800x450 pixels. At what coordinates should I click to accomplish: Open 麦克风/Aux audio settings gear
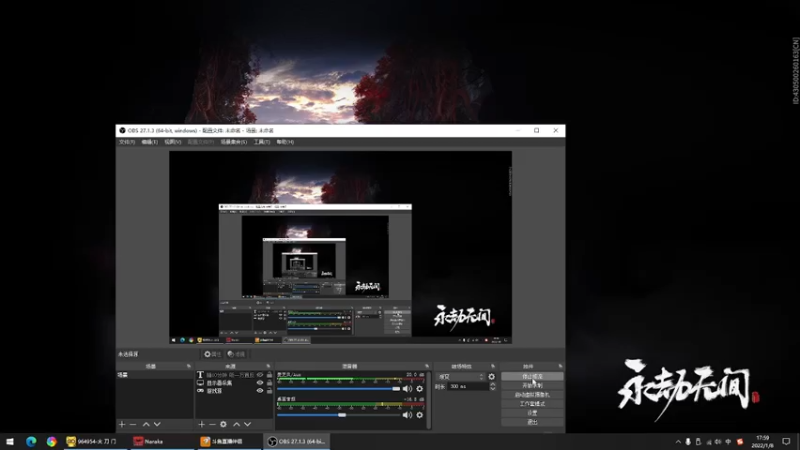(419, 389)
